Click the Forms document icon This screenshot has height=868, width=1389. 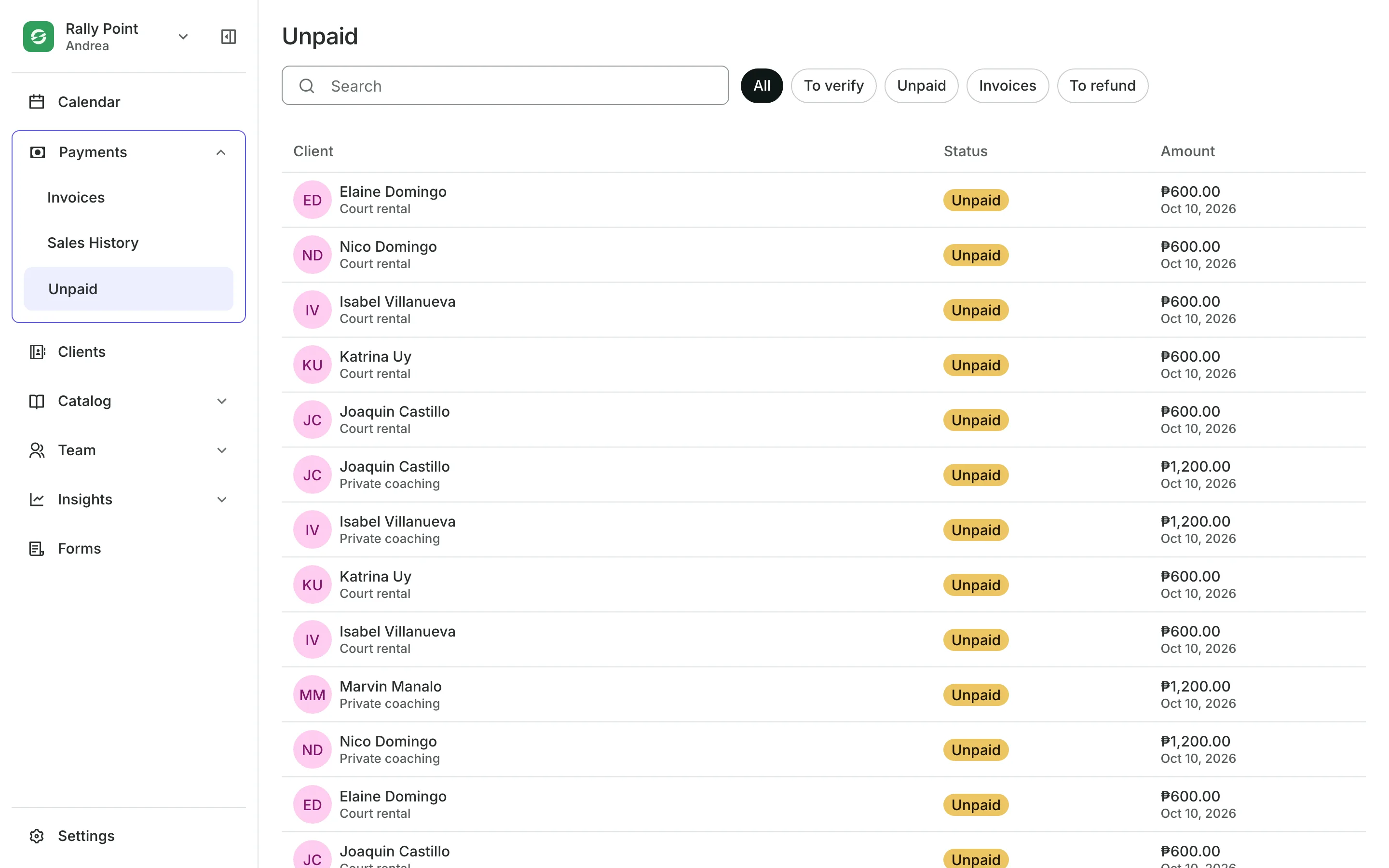point(37,549)
